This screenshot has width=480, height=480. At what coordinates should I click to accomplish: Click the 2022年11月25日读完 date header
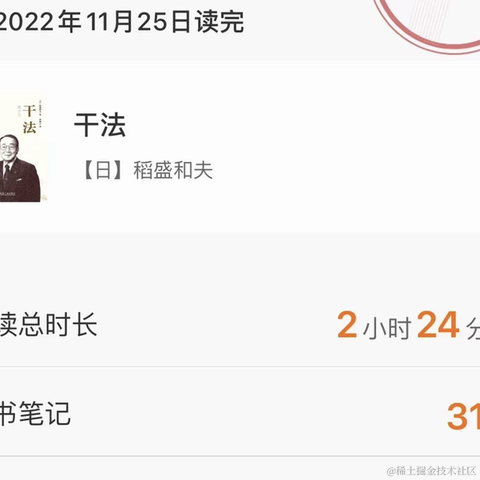[122, 22]
